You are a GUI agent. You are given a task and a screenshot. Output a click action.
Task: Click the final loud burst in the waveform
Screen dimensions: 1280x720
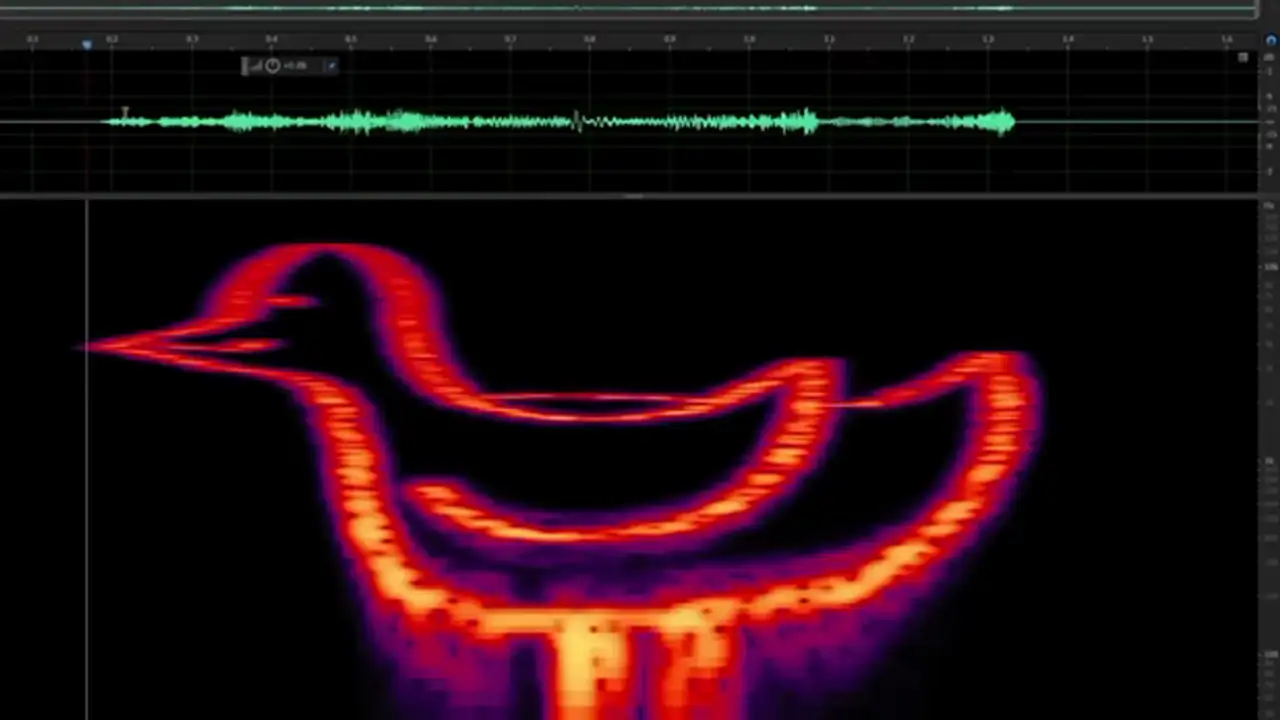[x=1000, y=122]
